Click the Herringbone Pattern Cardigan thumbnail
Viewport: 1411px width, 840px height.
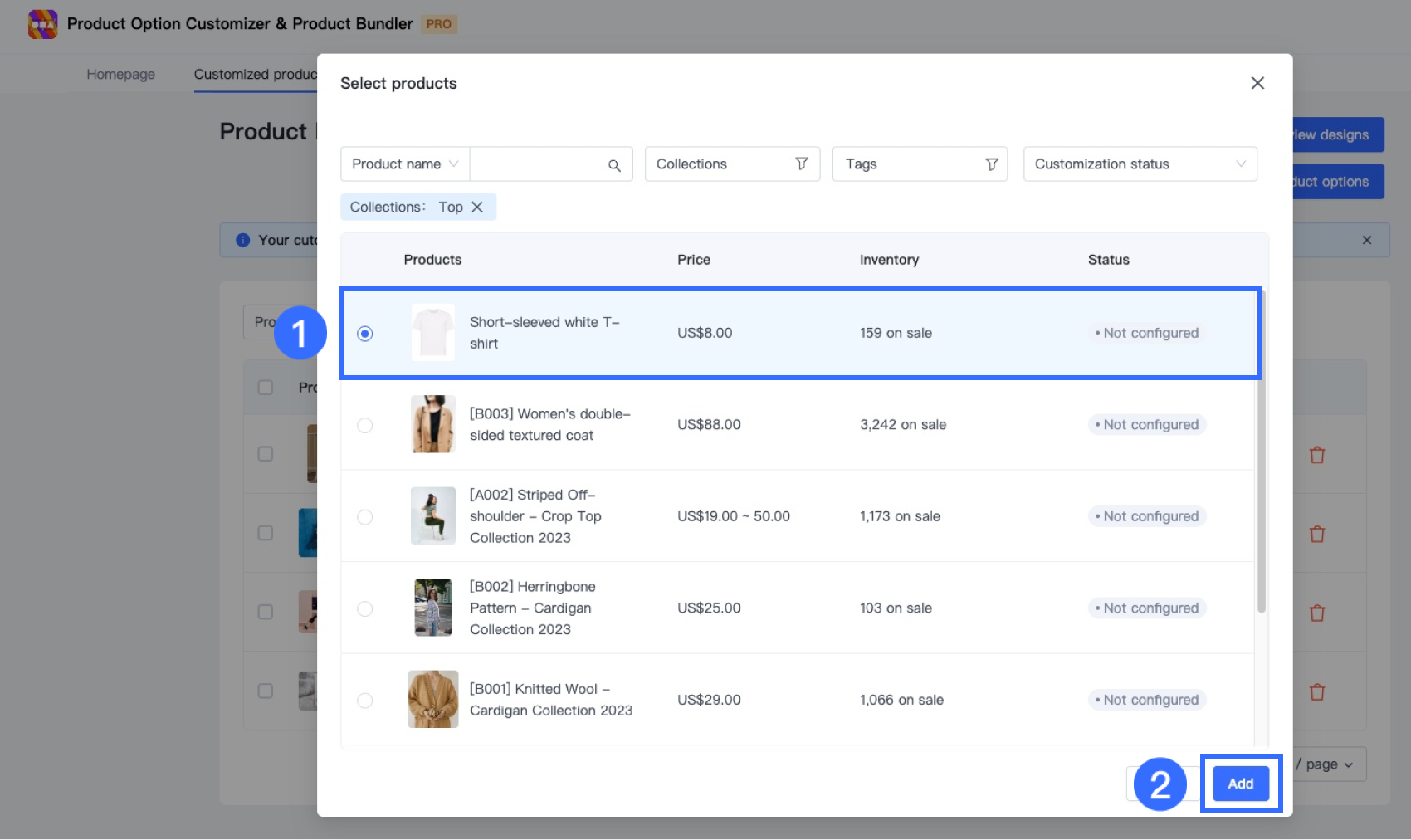tap(433, 608)
